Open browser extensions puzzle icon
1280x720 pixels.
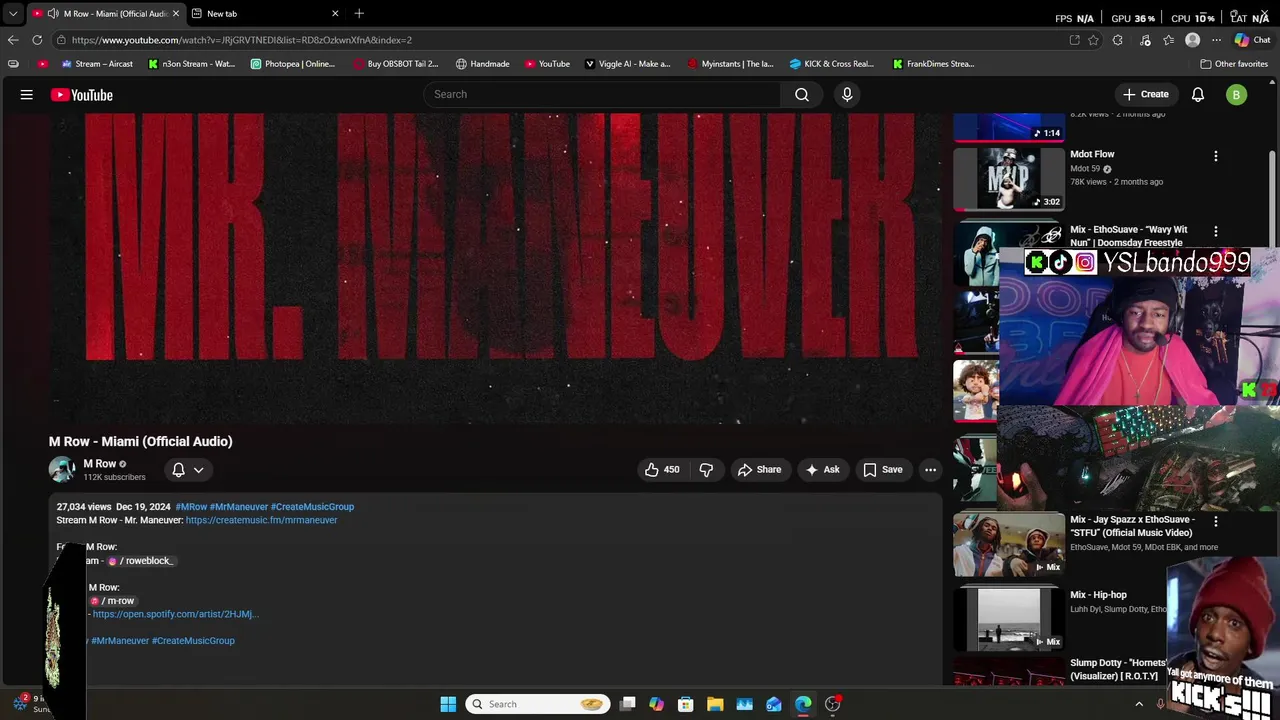(x=1118, y=40)
